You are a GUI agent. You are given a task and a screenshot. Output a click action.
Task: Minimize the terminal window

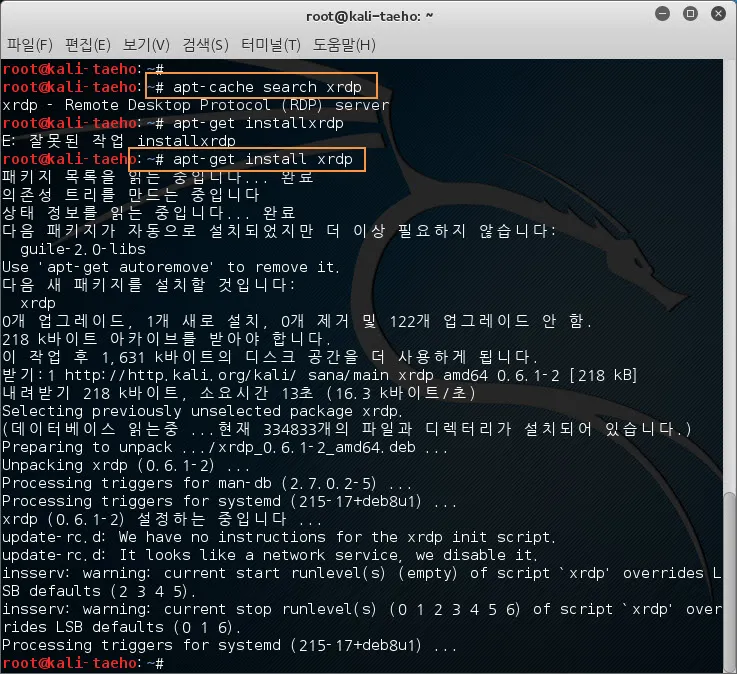tap(662, 14)
